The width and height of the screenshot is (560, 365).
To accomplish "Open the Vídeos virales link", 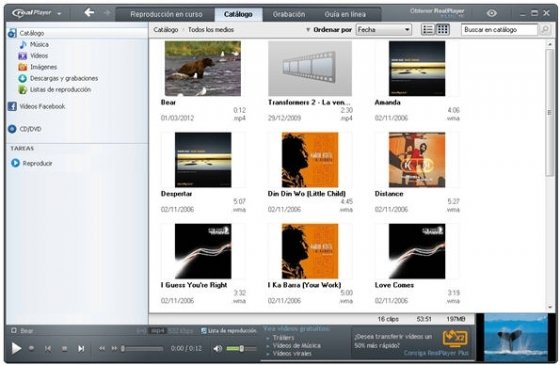I will [x=292, y=353].
